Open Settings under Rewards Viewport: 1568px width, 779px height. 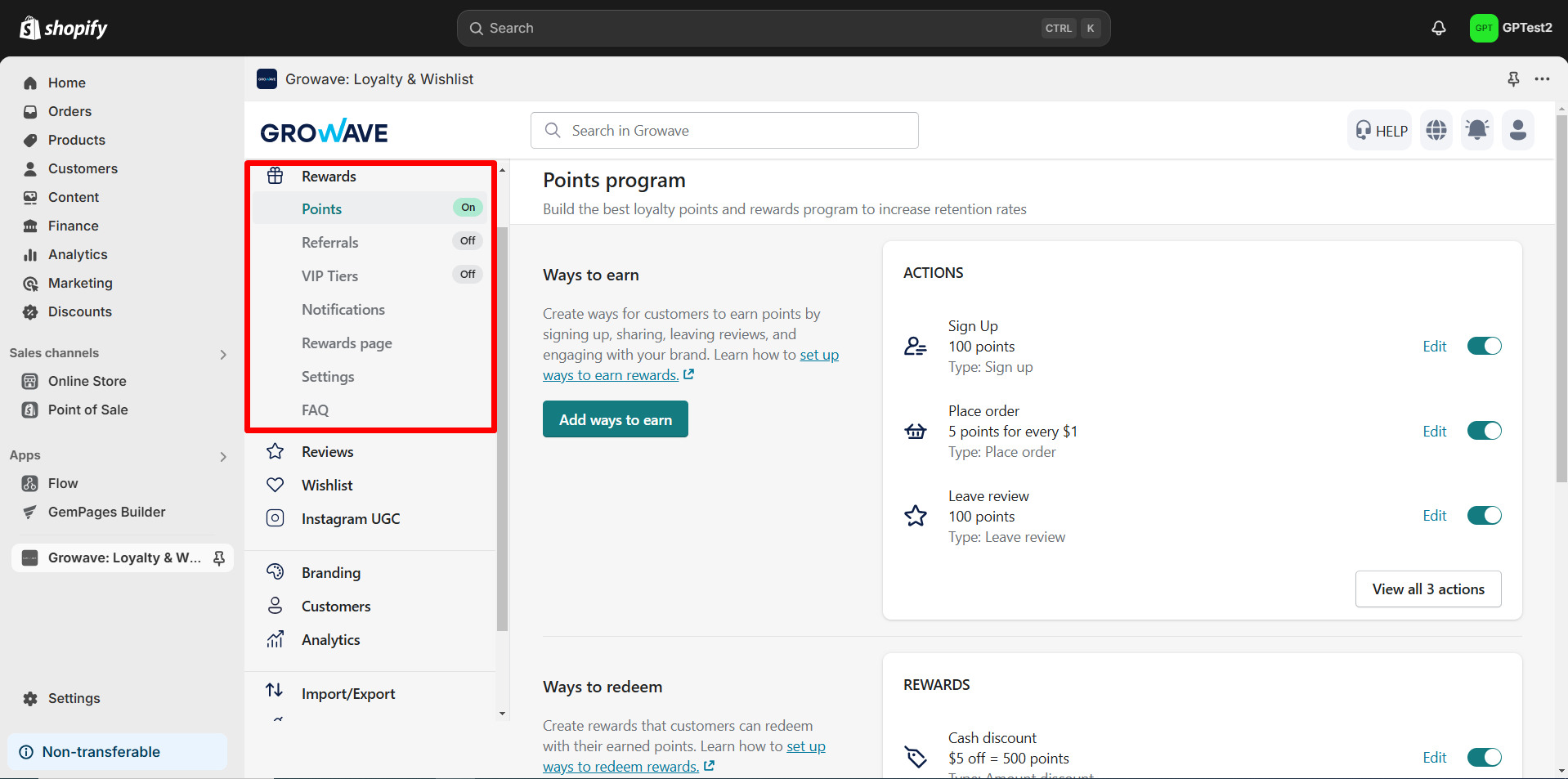pyautogui.click(x=328, y=377)
